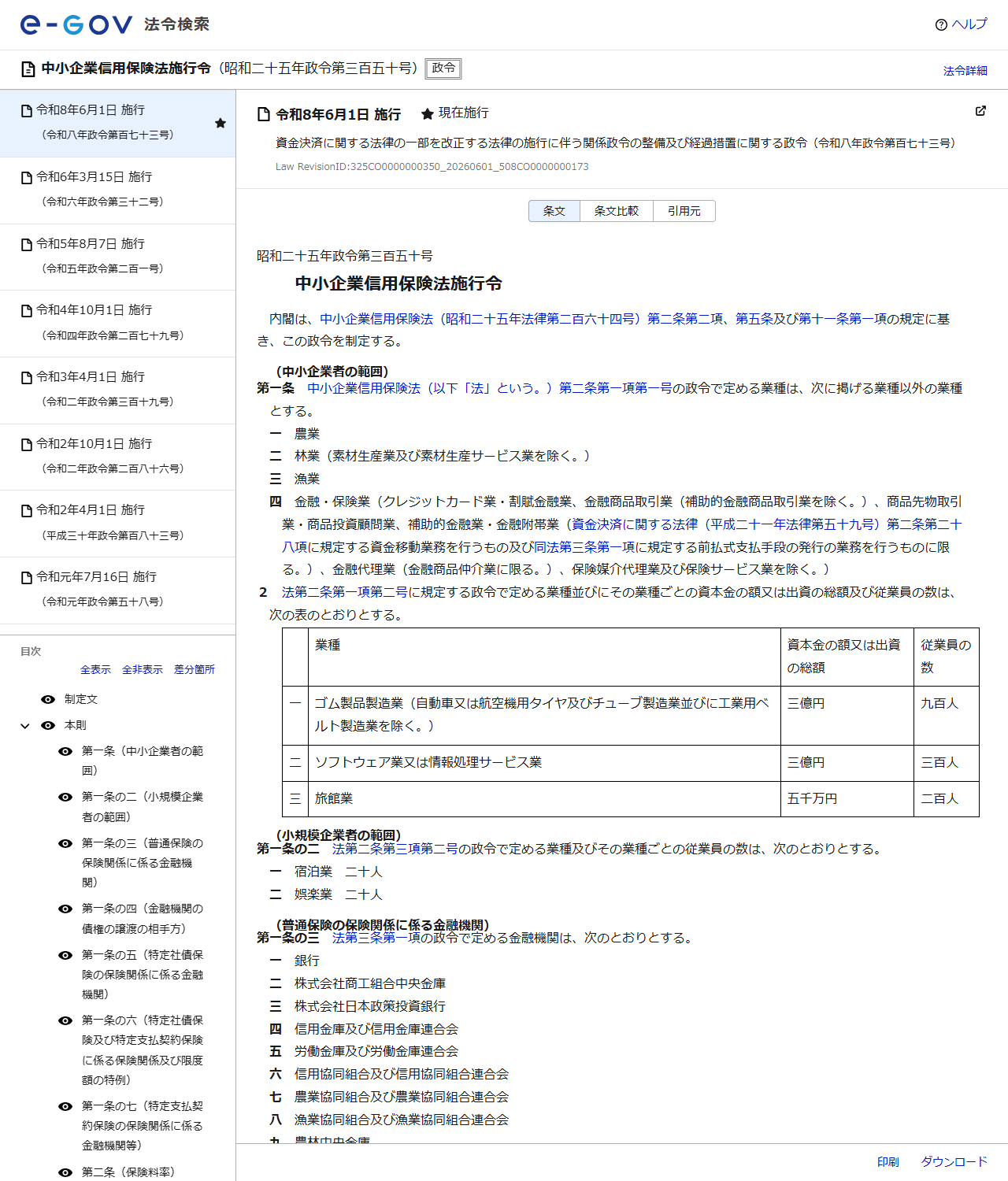This screenshot has width=1008, height=1181.
Task: Select the 令和元年7月16日 施行 revision
Action: [x=118, y=590]
